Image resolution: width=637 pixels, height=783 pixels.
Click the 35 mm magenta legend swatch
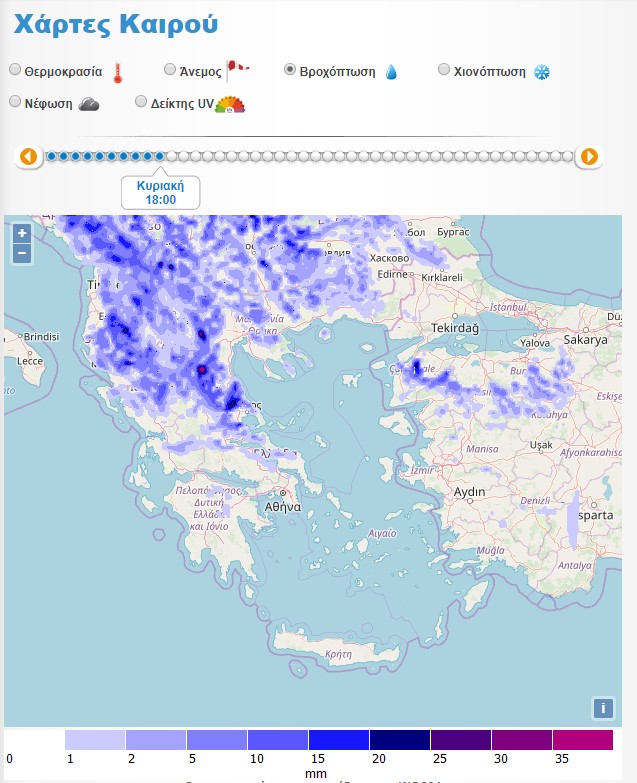pyautogui.click(x=582, y=740)
